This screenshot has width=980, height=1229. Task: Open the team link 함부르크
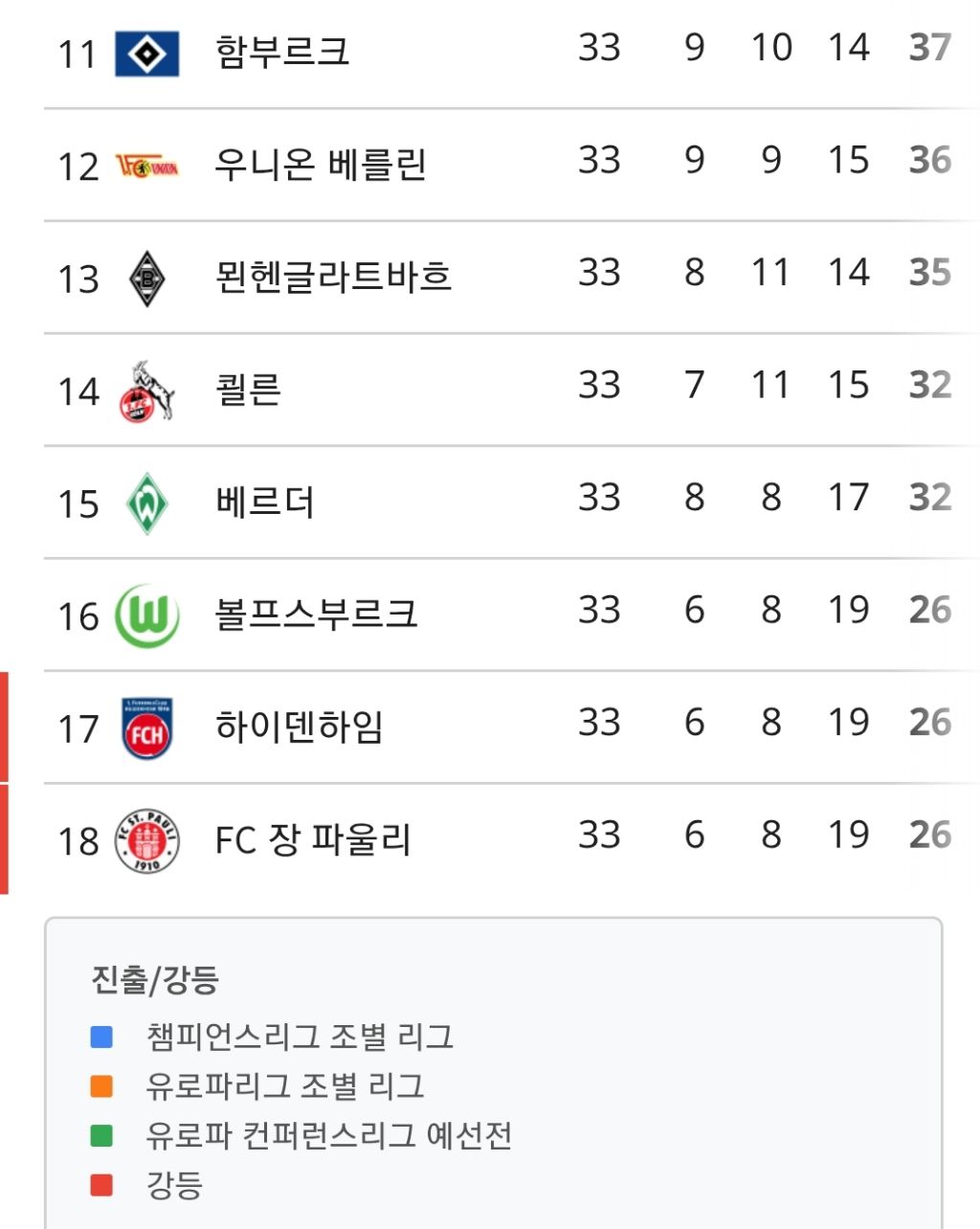(282, 52)
